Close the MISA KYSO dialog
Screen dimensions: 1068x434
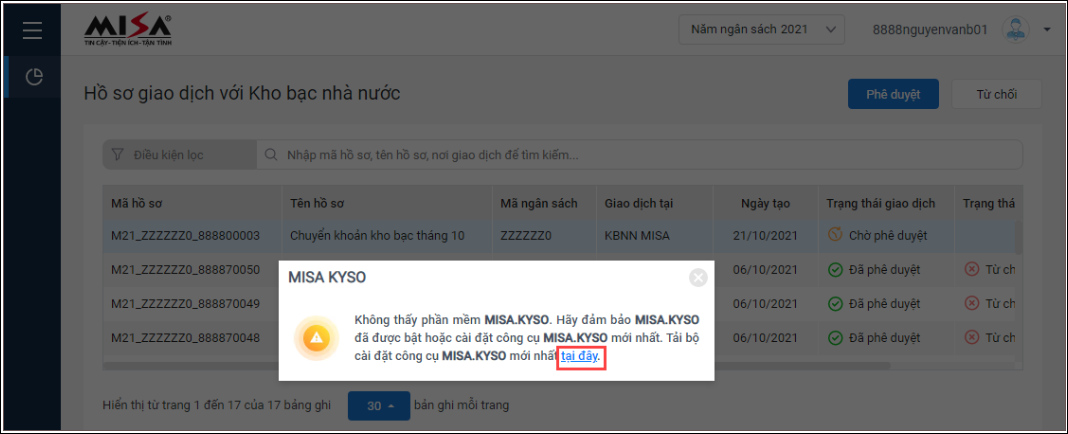point(698,277)
